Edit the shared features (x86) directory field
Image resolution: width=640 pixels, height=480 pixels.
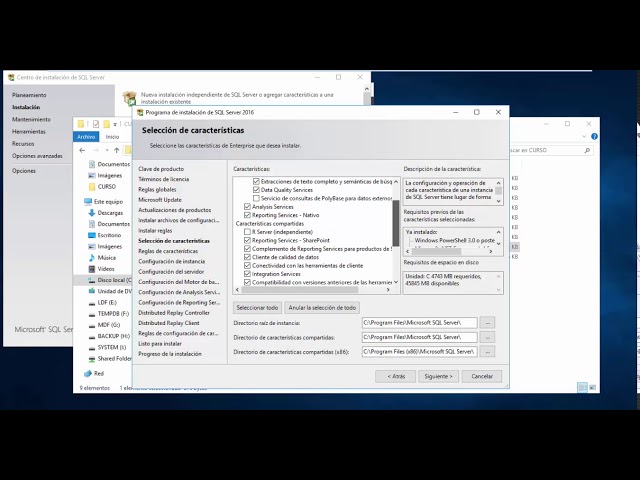[x=420, y=351]
